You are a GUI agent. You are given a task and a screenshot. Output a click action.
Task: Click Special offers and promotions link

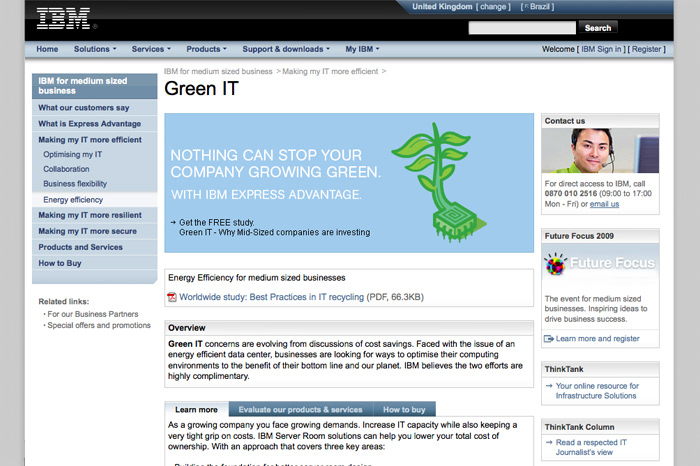(99, 325)
